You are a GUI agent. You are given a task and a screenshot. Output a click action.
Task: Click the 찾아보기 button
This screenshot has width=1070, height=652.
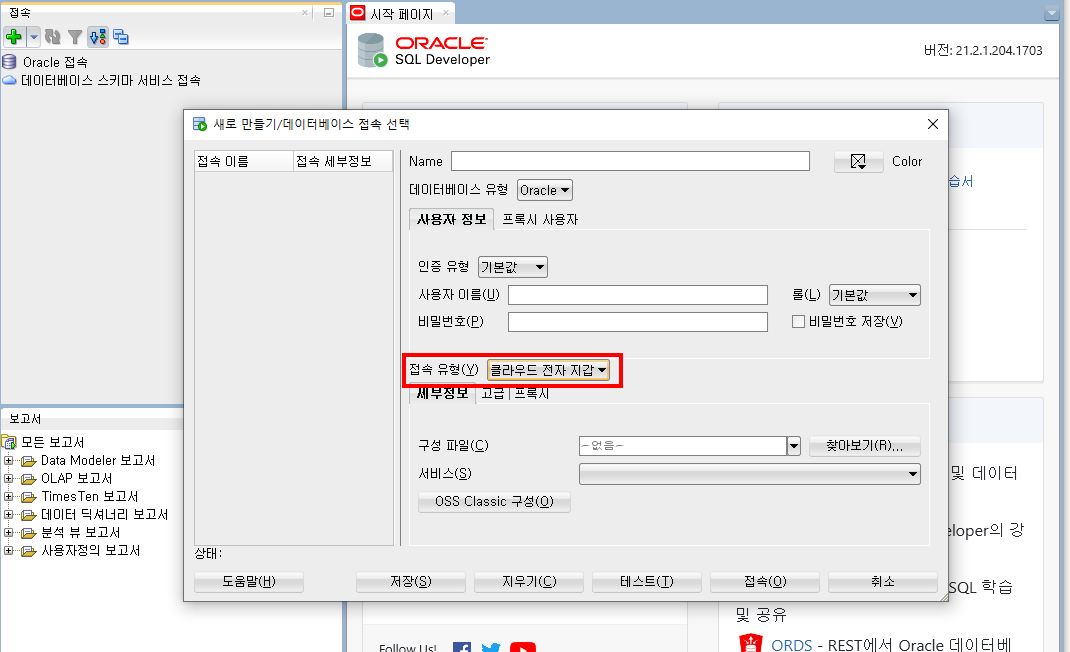[865, 446]
